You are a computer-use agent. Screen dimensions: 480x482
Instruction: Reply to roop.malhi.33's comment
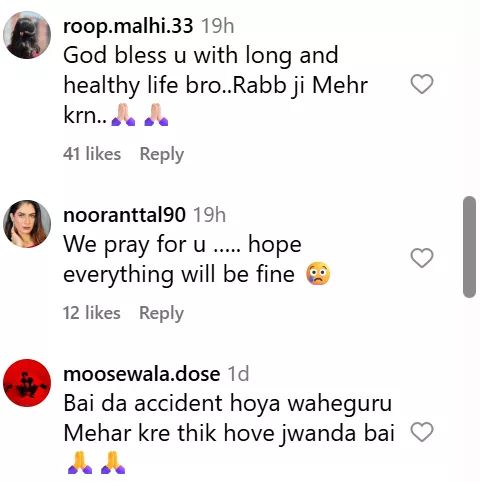pyautogui.click(x=162, y=154)
